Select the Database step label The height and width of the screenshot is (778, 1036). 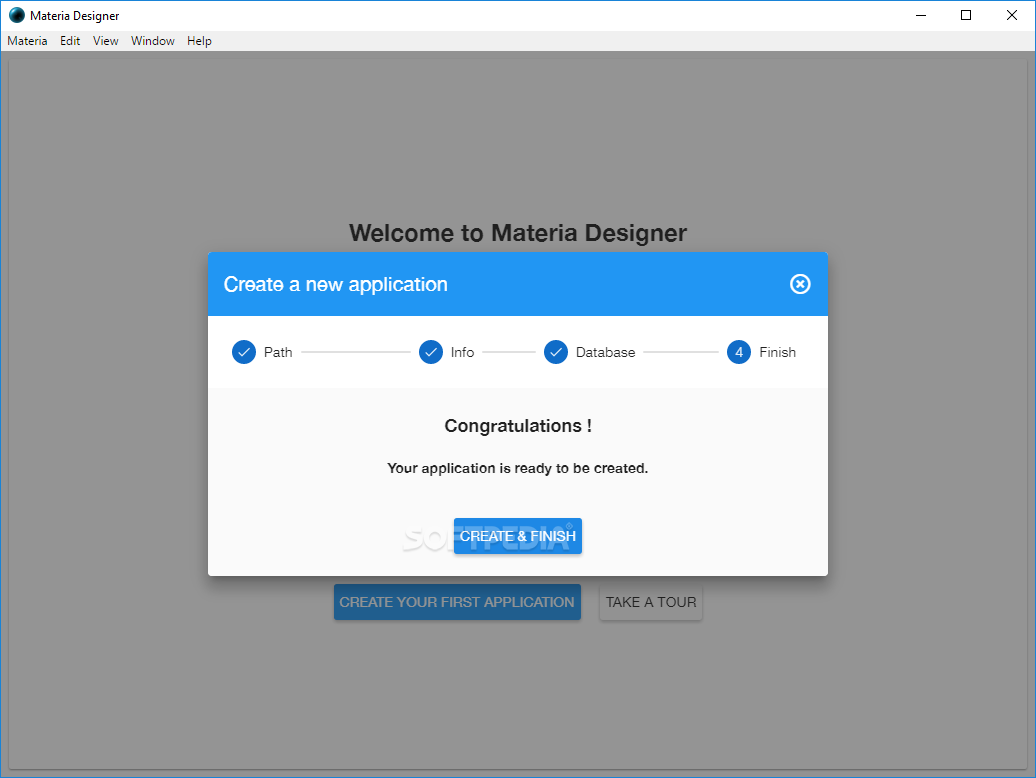pyautogui.click(x=605, y=352)
